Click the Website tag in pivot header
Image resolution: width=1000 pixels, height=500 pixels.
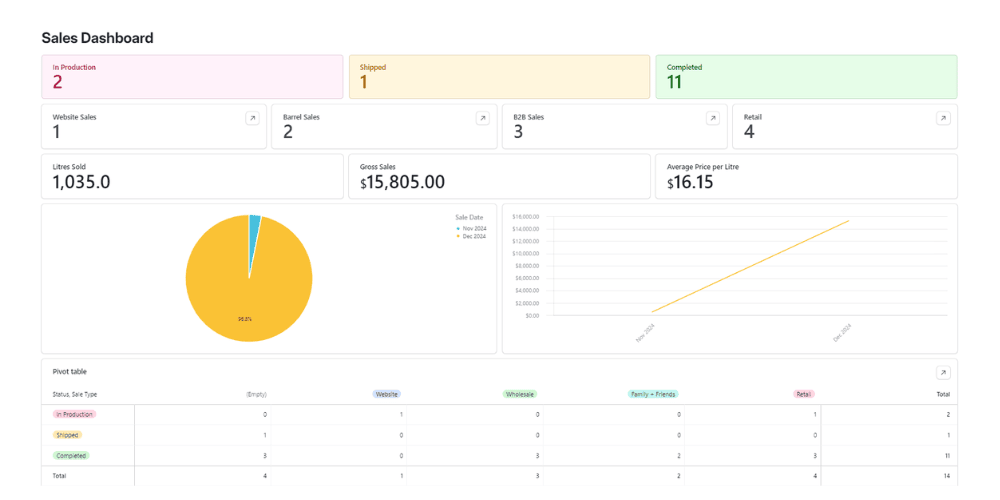pyautogui.click(x=386, y=394)
